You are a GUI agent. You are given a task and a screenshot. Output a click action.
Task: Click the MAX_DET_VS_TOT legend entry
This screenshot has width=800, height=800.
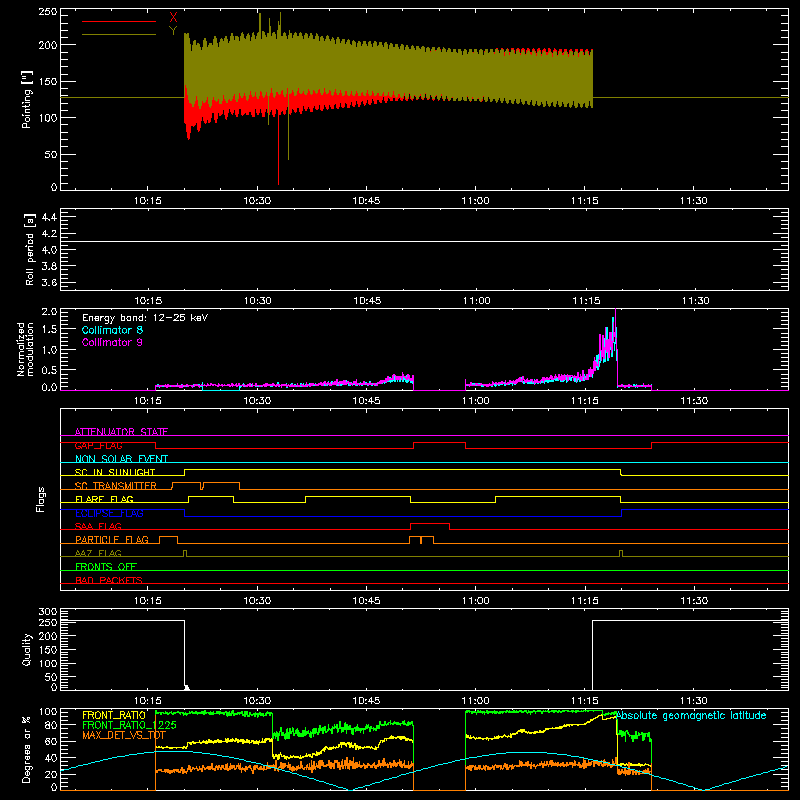(x=123, y=735)
